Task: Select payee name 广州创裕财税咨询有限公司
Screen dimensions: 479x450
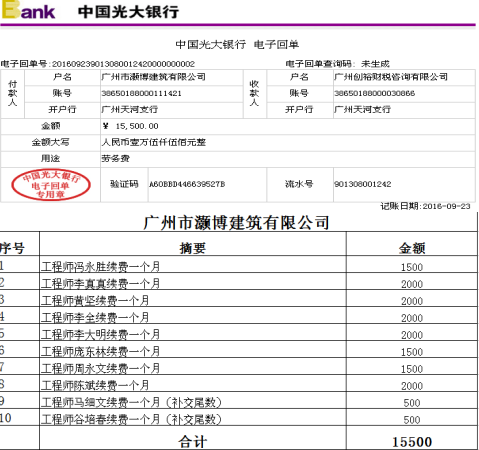Action: tap(391, 77)
